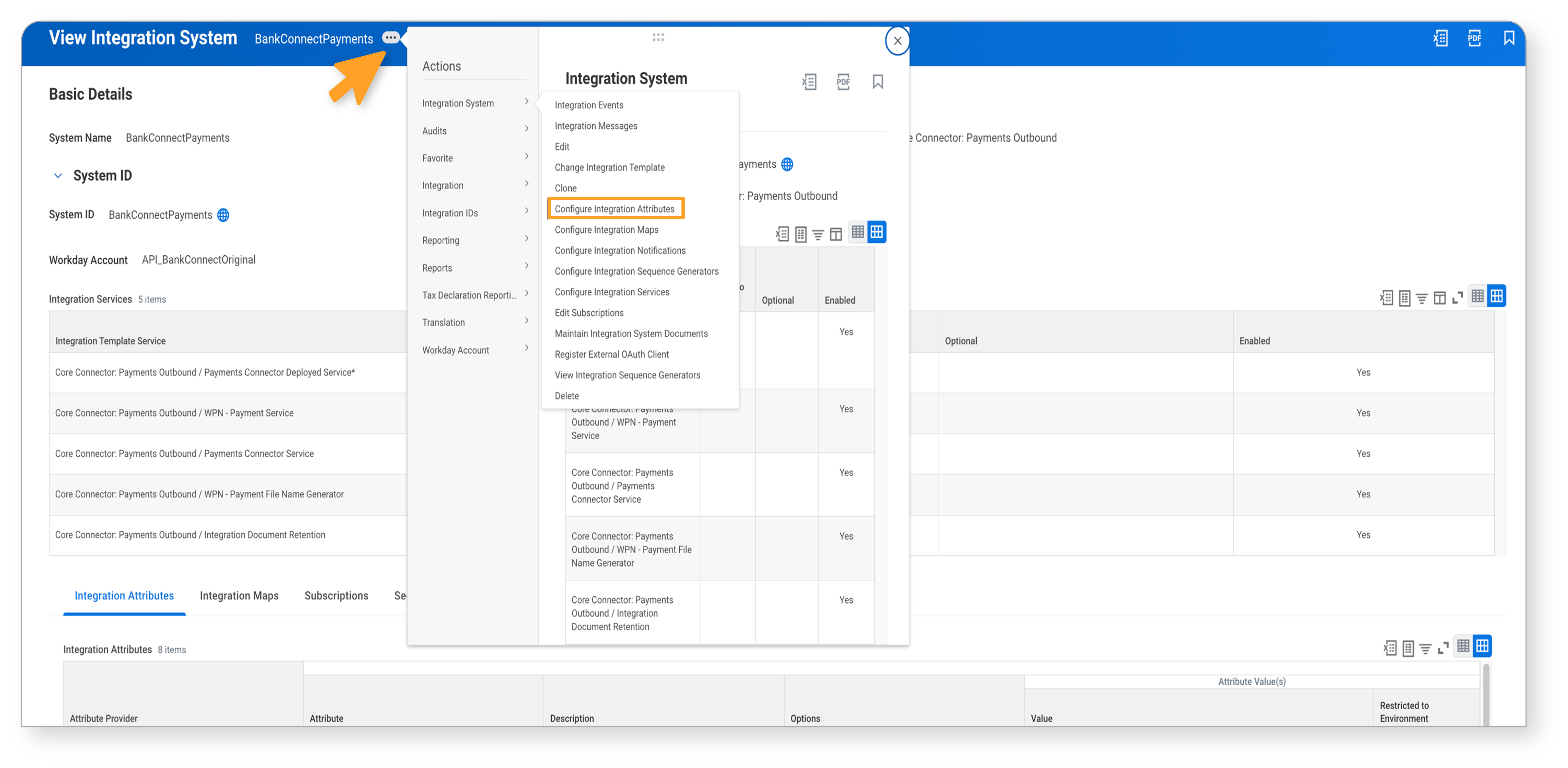Collapse the System ID section chevron
The width and height of the screenshot is (1568, 768).
(x=58, y=176)
